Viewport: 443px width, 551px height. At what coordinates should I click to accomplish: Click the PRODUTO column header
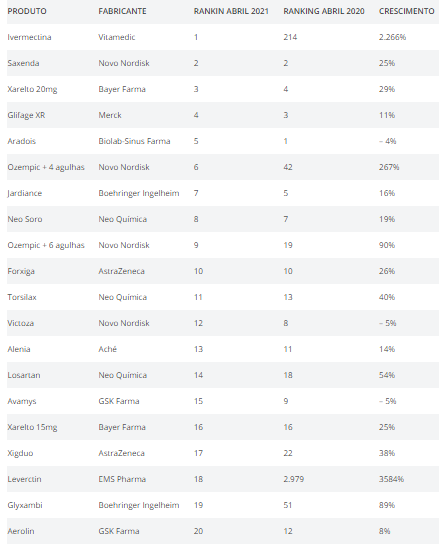tap(27, 11)
